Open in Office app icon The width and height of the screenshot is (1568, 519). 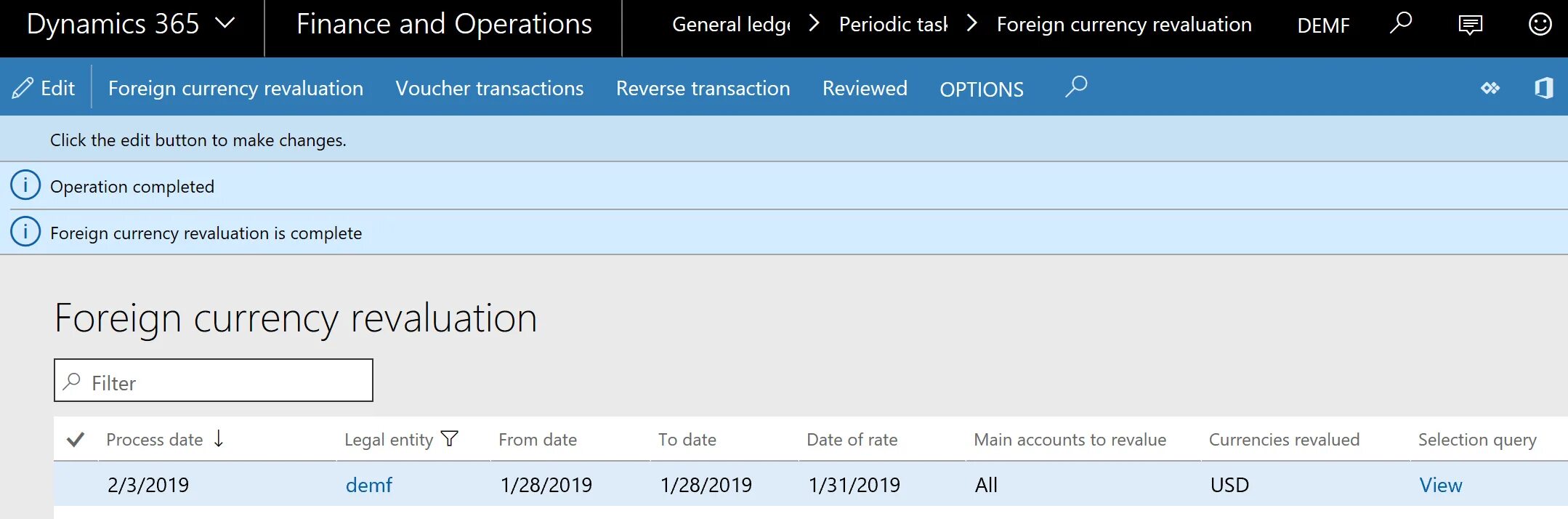1543,88
